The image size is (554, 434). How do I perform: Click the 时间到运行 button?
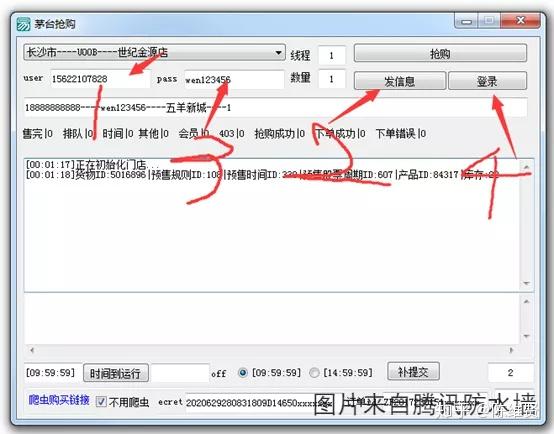click(x=116, y=373)
